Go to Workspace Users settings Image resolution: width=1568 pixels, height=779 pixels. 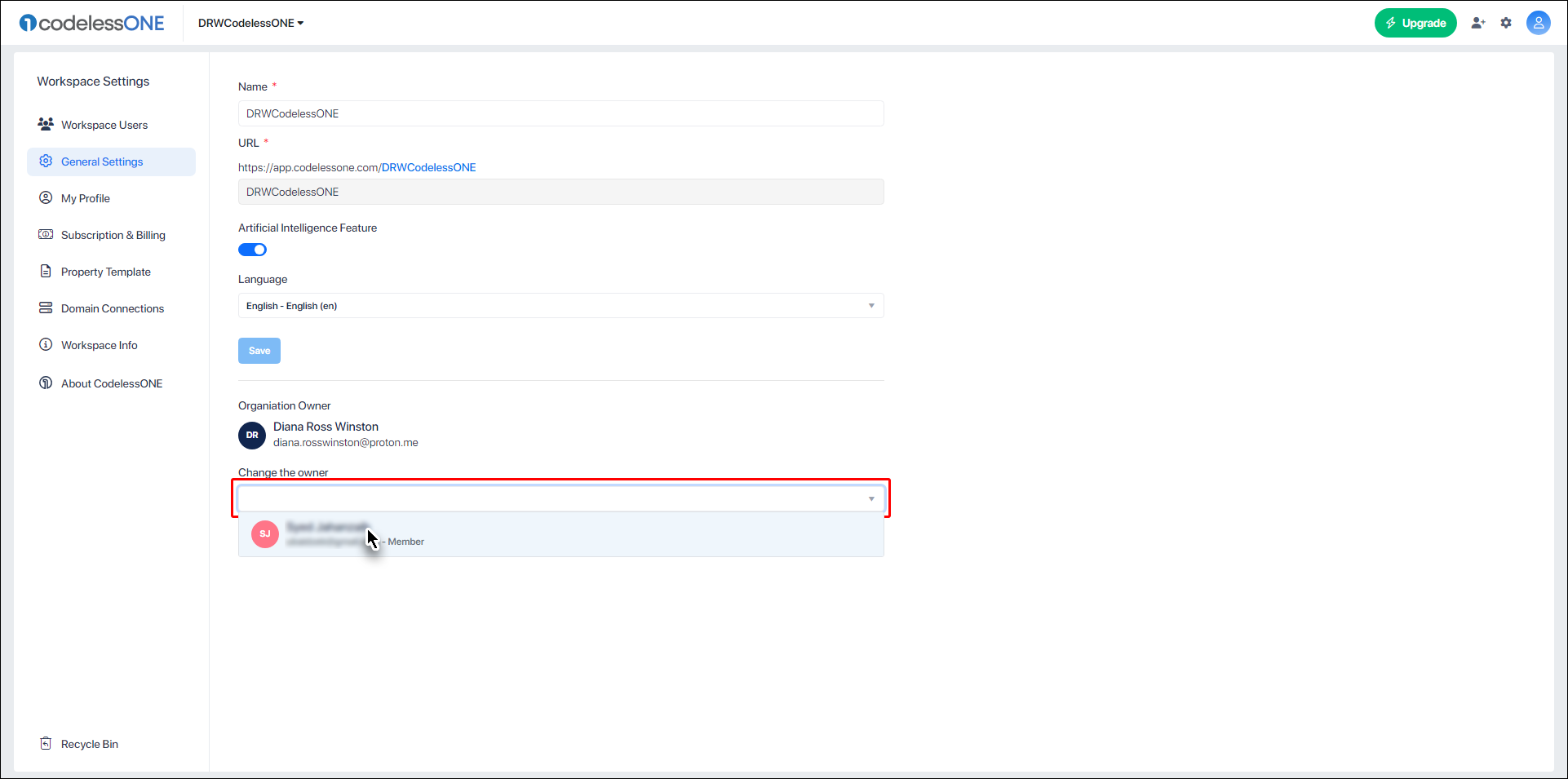click(x=111, y=125)
